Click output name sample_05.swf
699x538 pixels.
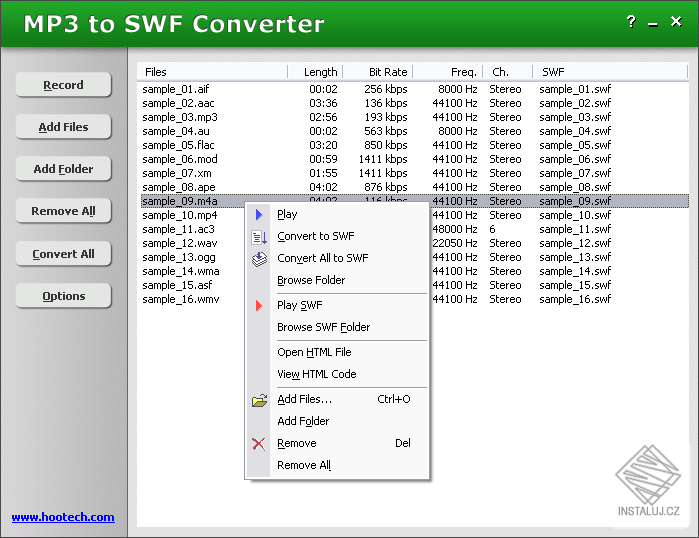(x=575, y=145)
